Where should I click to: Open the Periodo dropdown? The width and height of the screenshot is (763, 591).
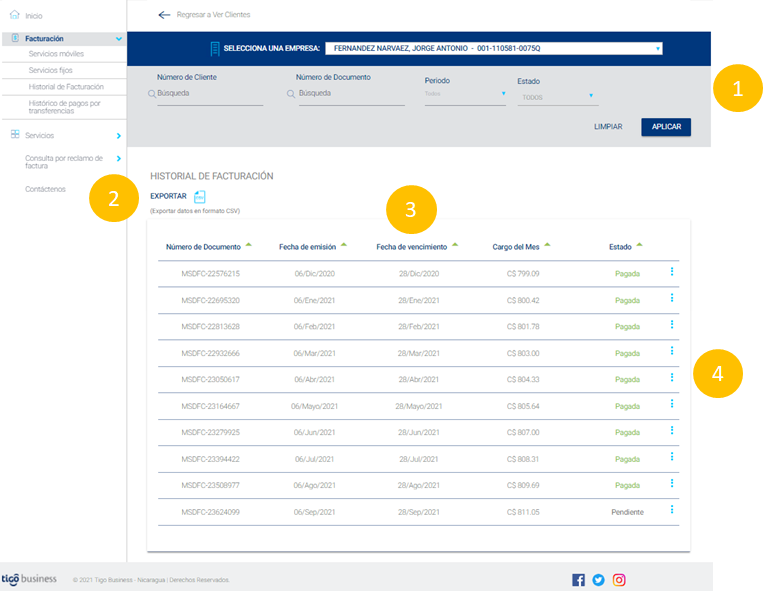[465, 94]
